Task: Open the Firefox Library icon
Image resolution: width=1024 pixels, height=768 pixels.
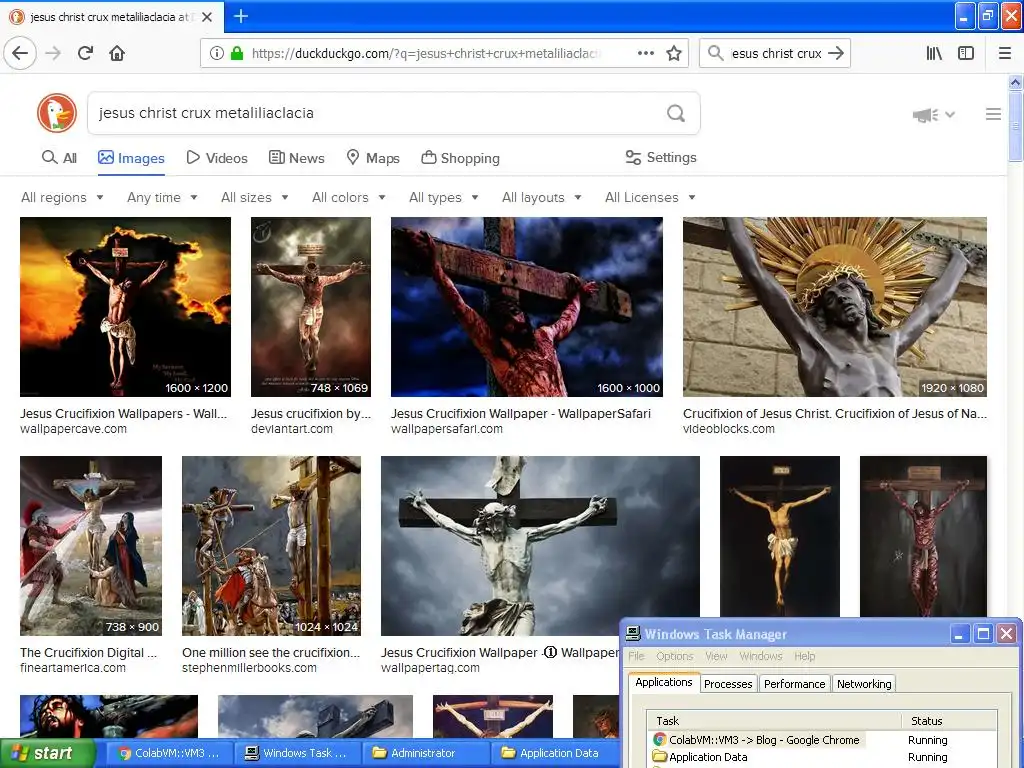Action: click(x=934, y=53)
